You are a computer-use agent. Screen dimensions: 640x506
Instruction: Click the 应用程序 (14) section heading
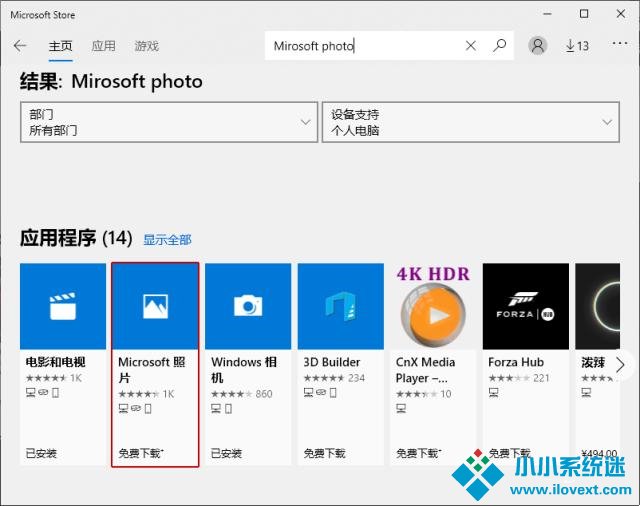click(76, 238)
